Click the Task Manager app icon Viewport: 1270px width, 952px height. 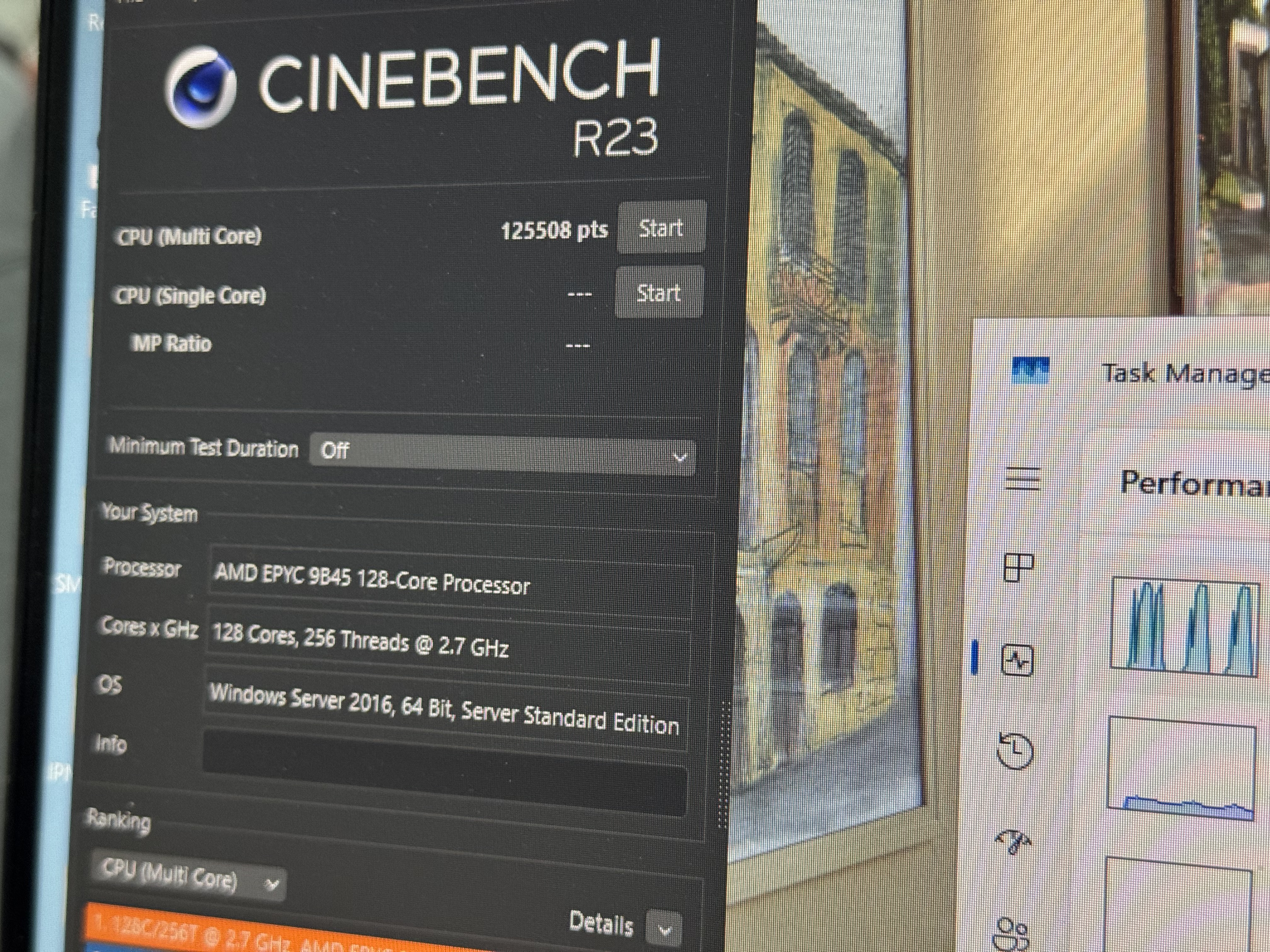(1031, 371)
